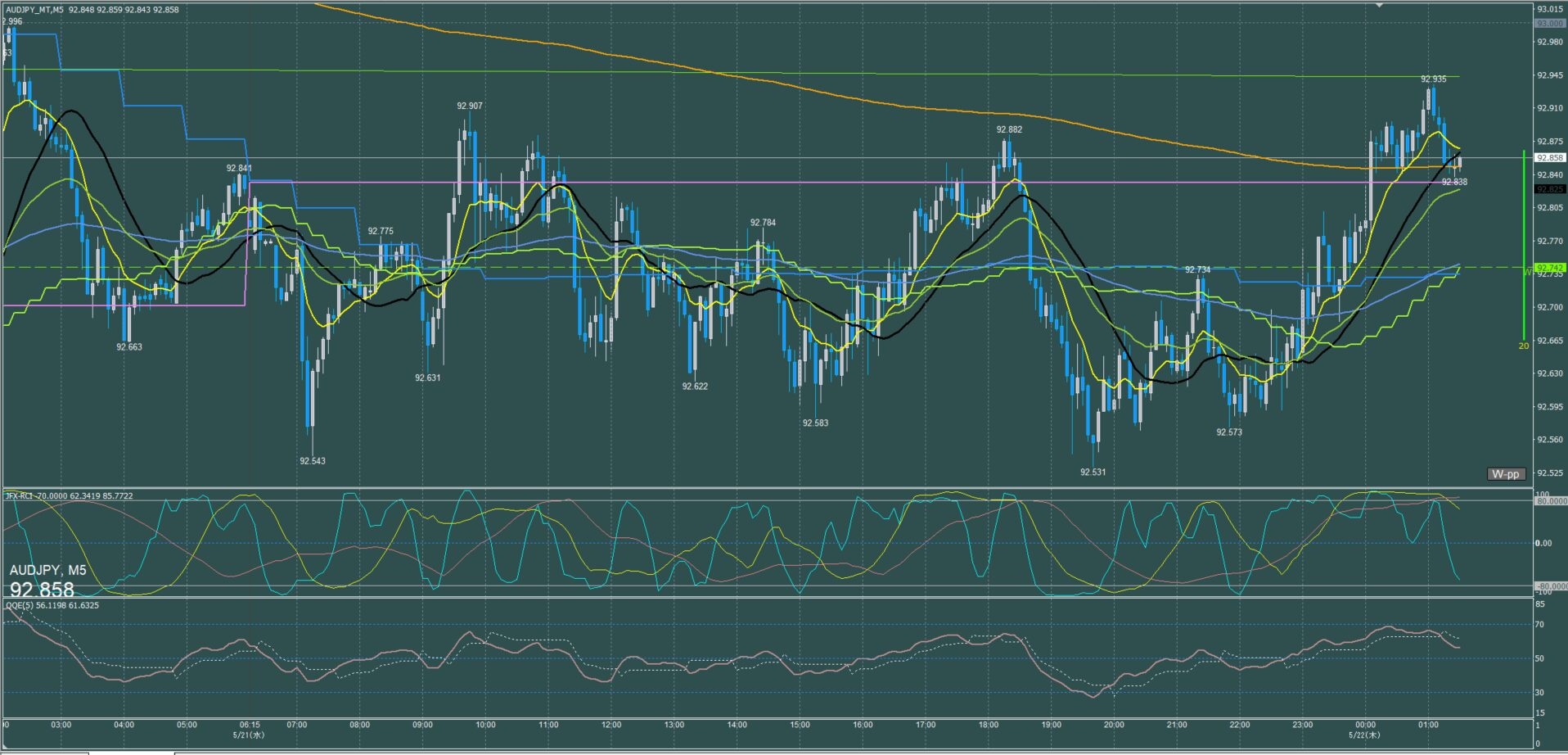This screenshot has width=1568, height=755.
Task: Click the AUDJPY_MT,M5 chart title text
Action: coord(34,10)
